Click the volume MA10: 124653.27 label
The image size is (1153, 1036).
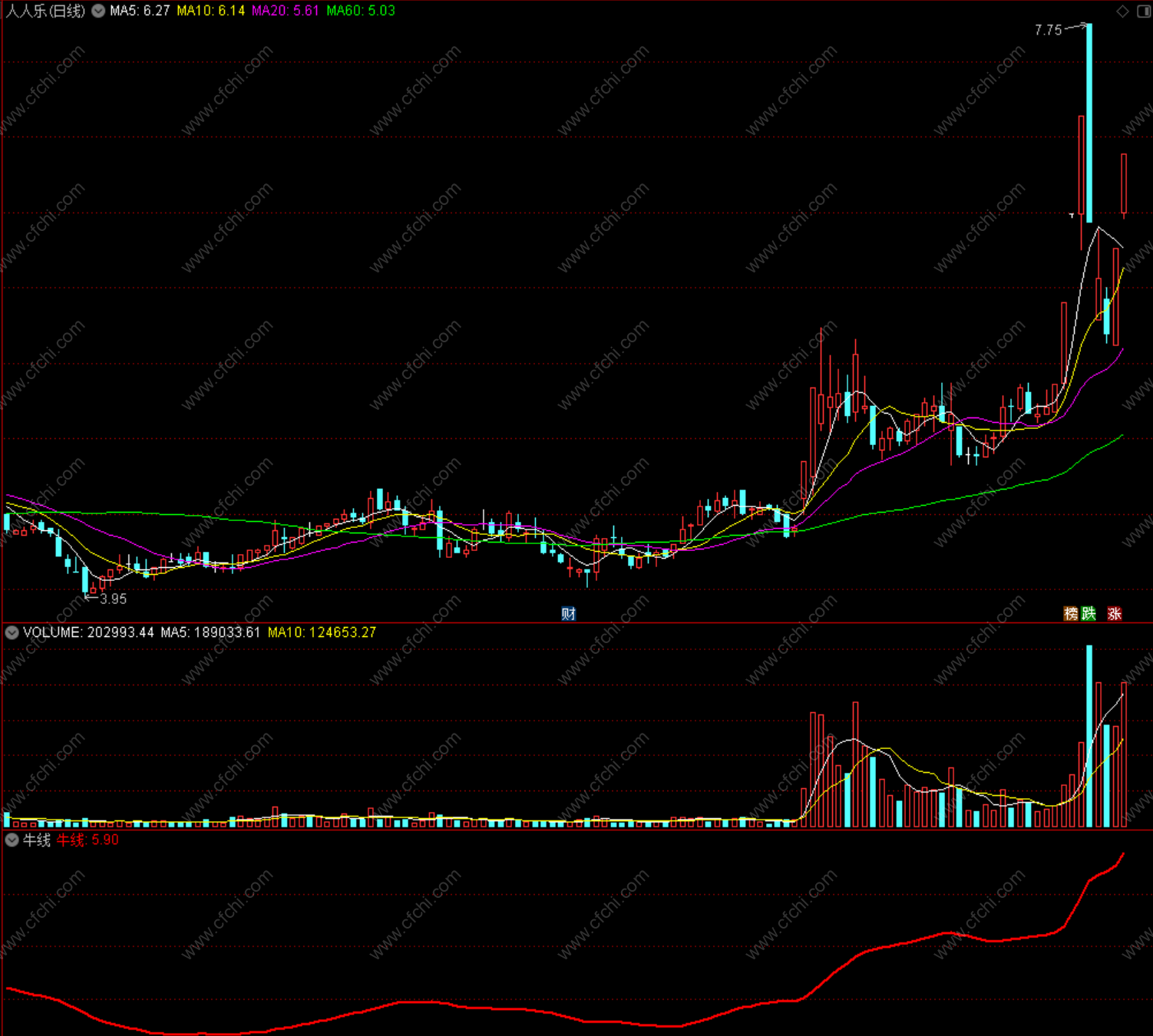coord(322,632)
